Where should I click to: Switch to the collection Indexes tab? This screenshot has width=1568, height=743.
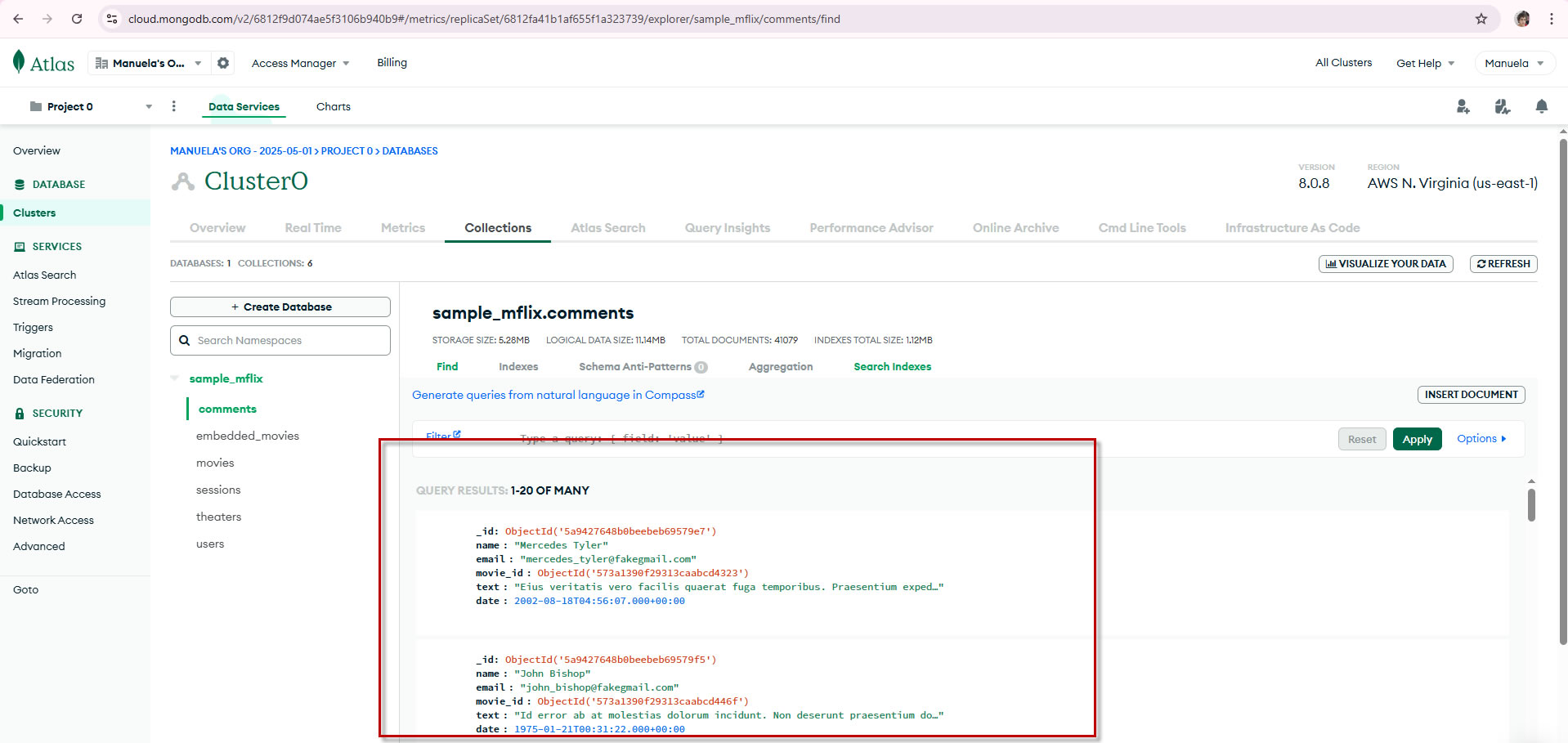[x=518, y=367]
